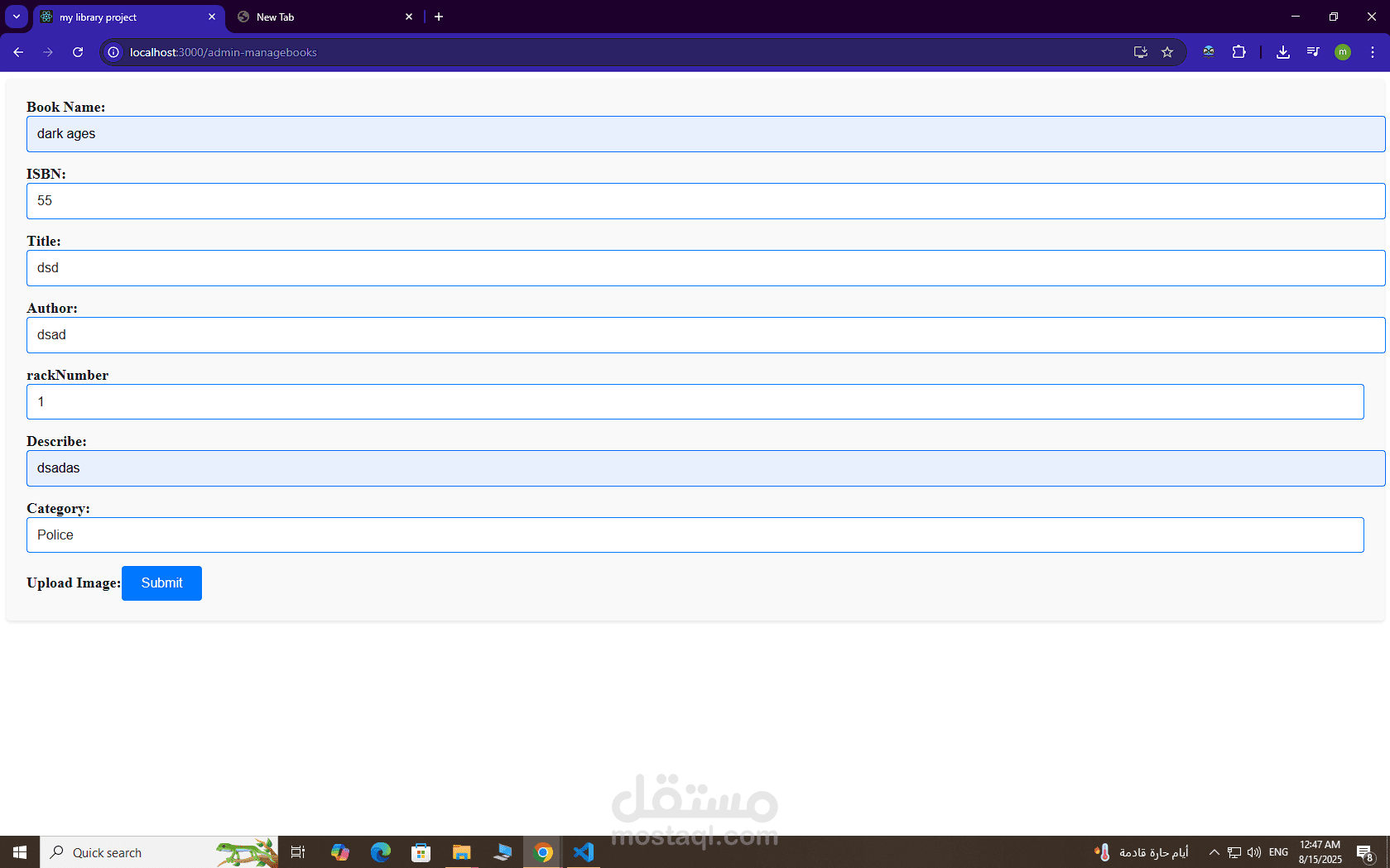Image resolution: width=1390 pixels, height=868 pixels.
Task: Open the Extensions puzzle icon
Action: 1238,52
